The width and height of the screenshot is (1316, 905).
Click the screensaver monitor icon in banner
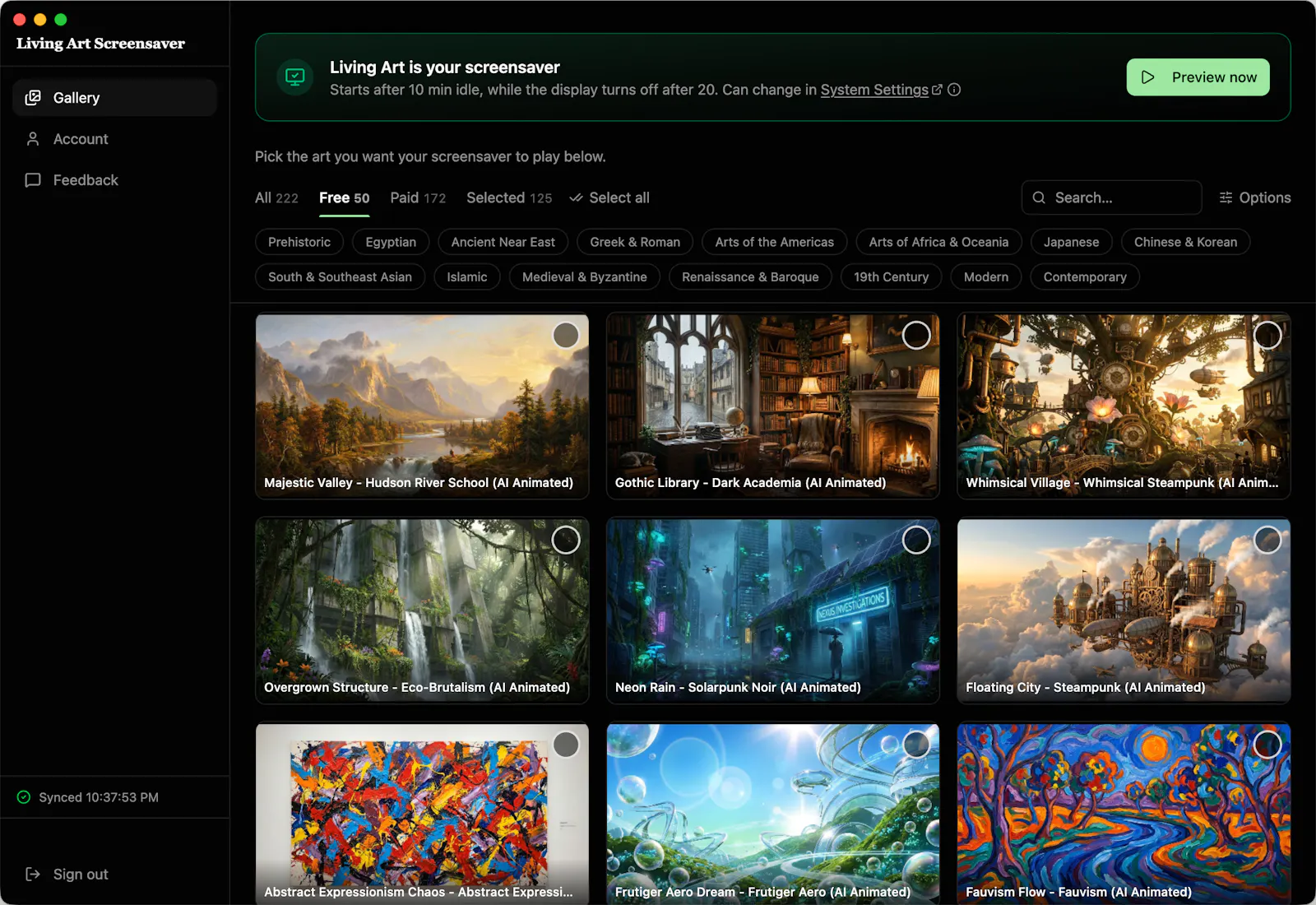pyautogui.click(x=294, y=77)
